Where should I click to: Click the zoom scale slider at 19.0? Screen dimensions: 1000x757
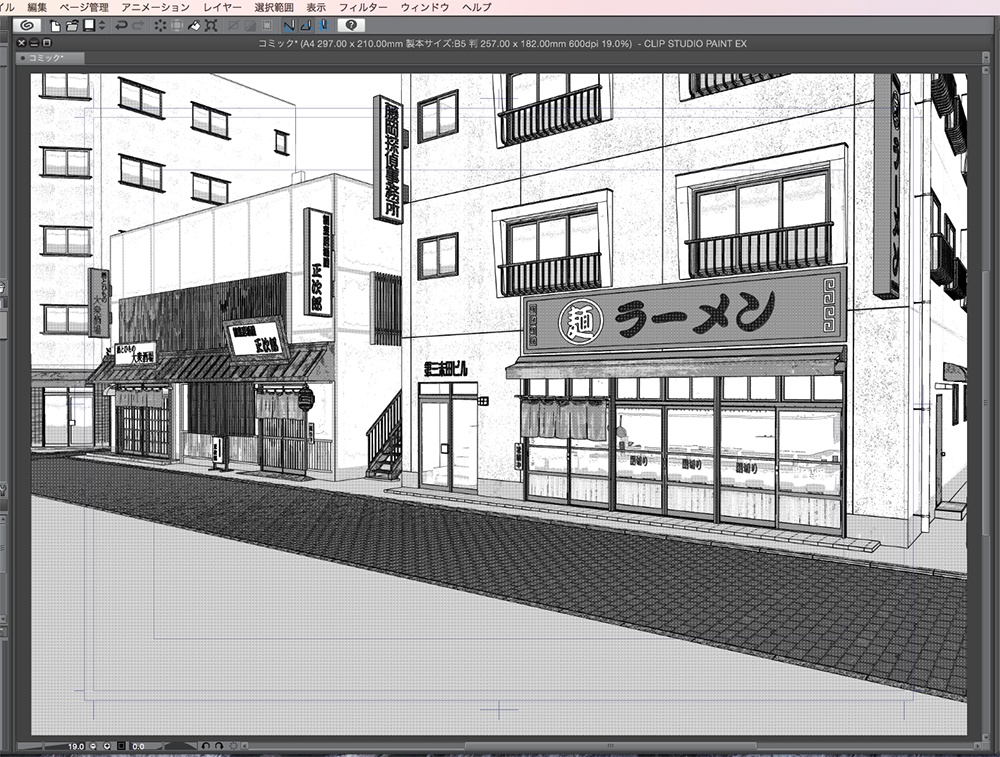click(x=51, y=746)
